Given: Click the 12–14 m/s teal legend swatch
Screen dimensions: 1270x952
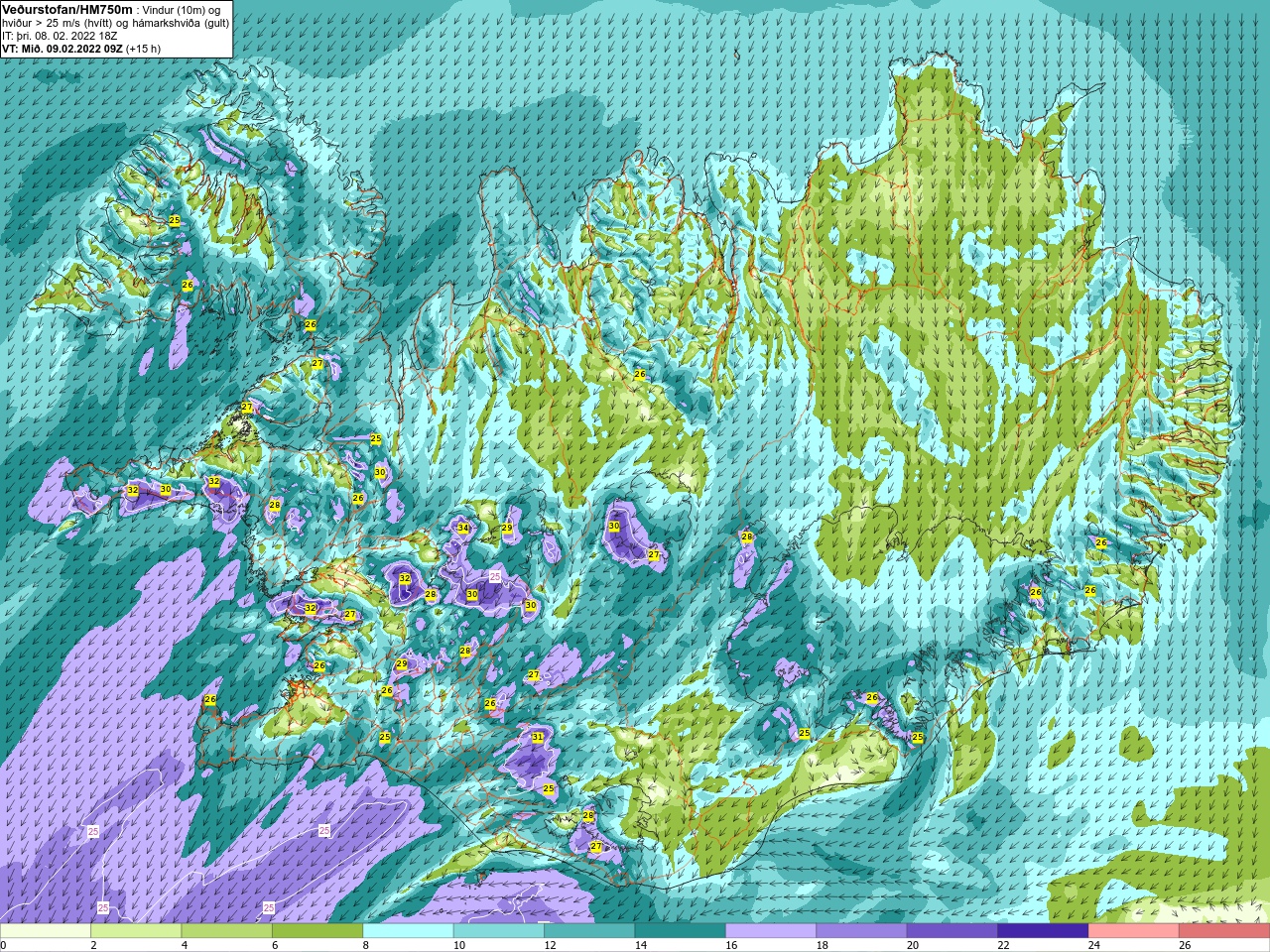Looking at the screenshot, I should tap(589, 931).
